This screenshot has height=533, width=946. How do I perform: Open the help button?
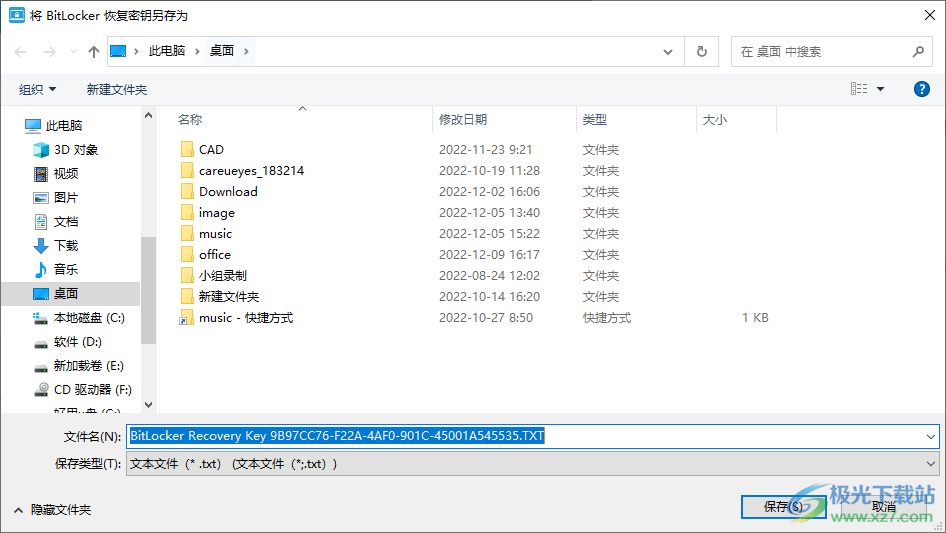tap(921, 89)
